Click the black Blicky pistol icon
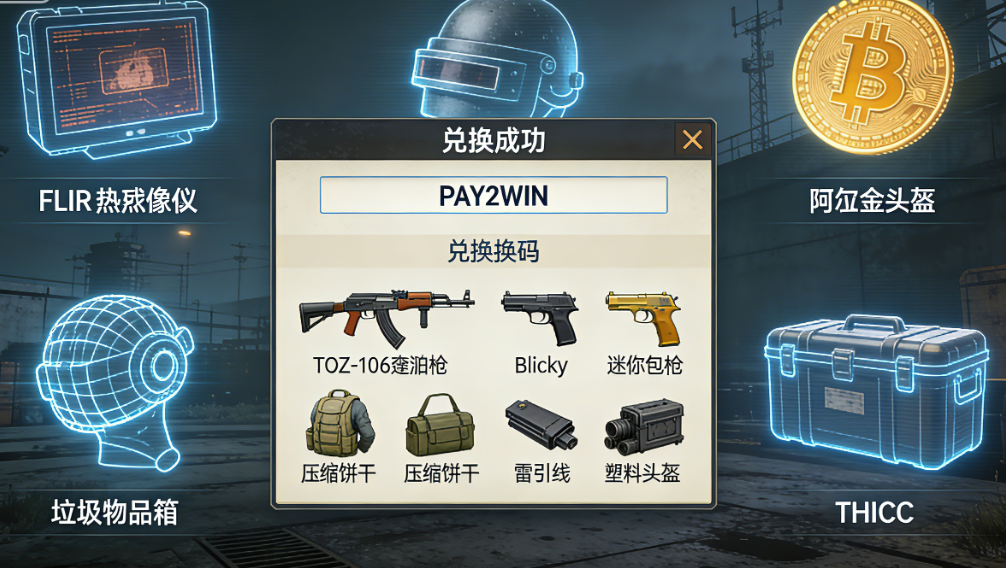Screen dimensions: 1006x568 (x=540, y=318)
